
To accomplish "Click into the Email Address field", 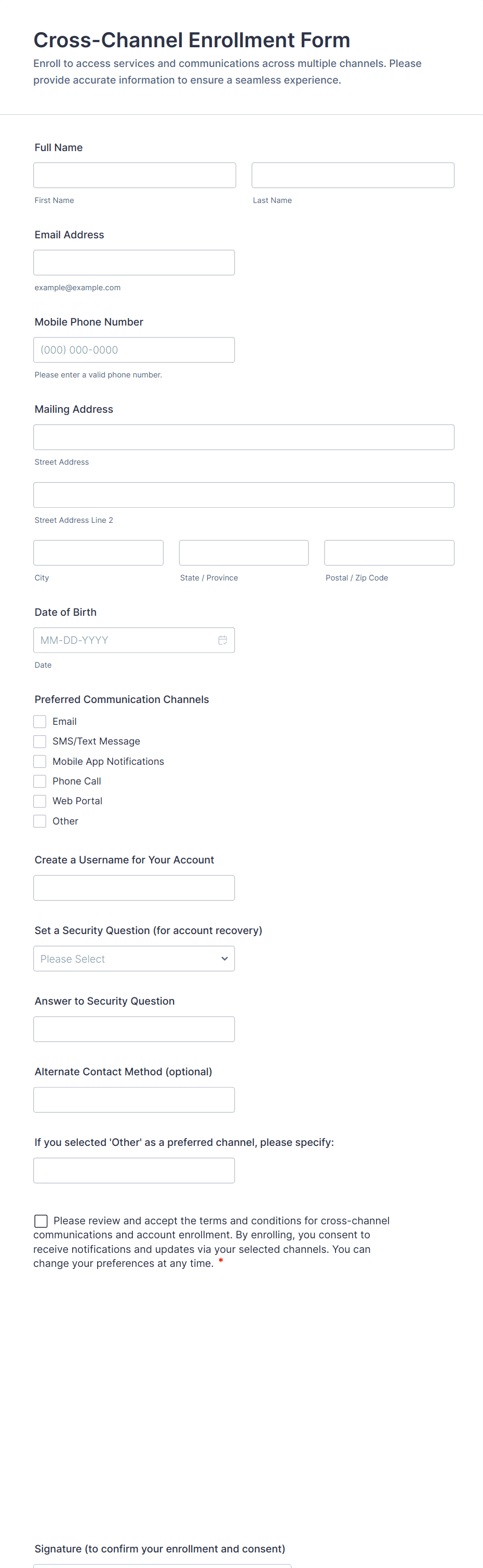I will tap(134, 262).
